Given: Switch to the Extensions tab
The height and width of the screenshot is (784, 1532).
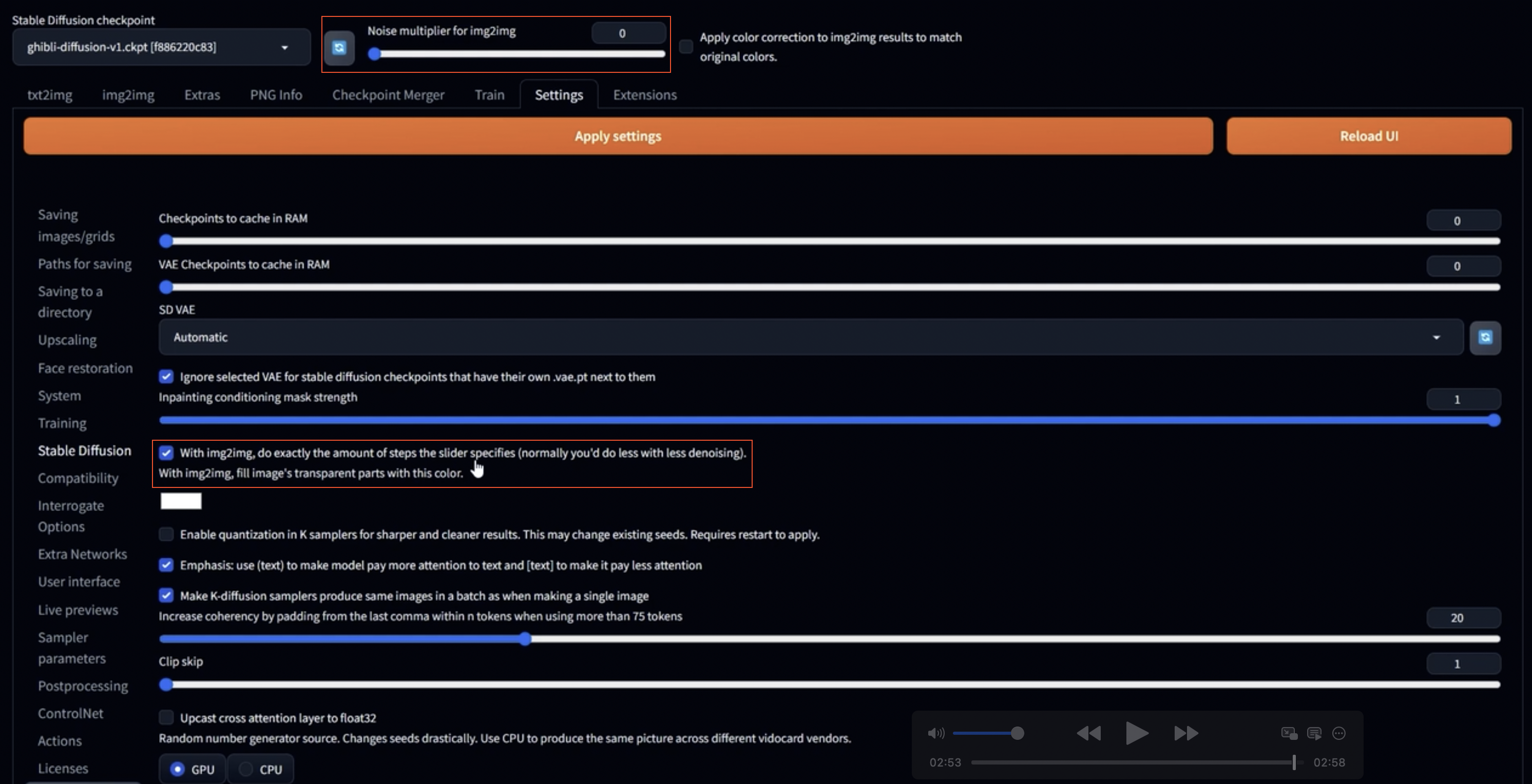Looking at the screenshot, I should coord(644,95).
